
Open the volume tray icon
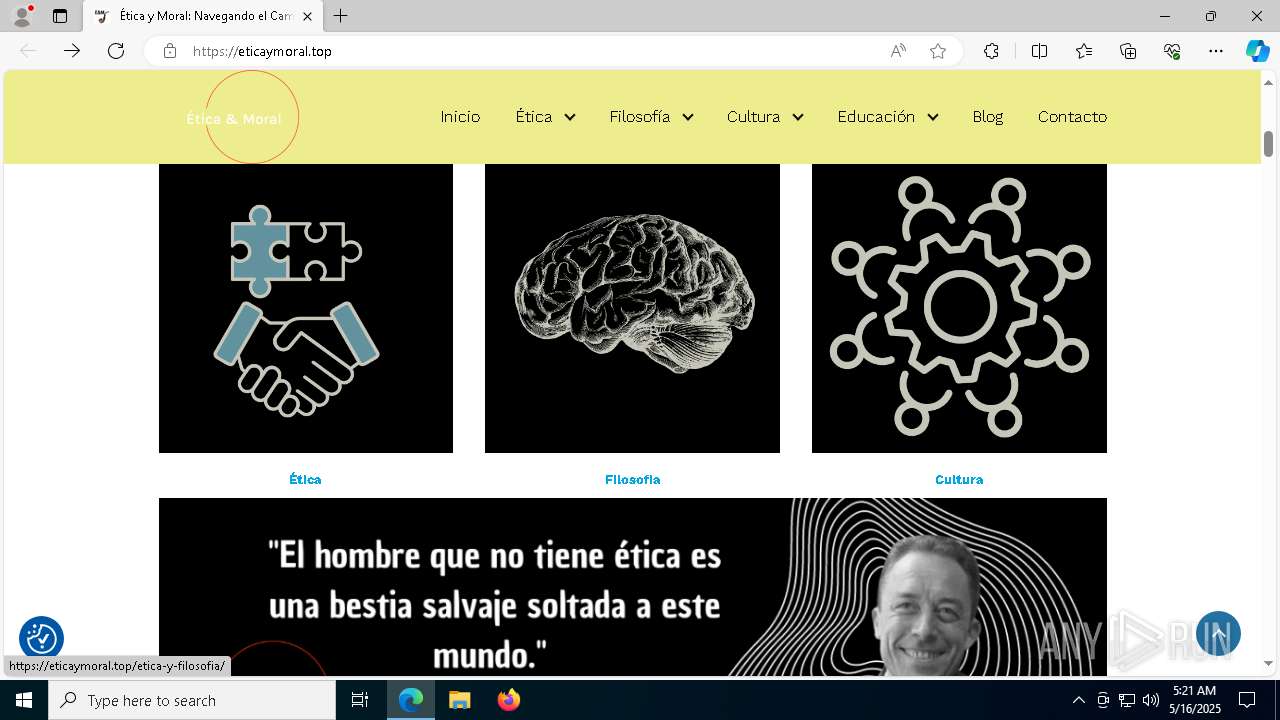(1151, 700)
